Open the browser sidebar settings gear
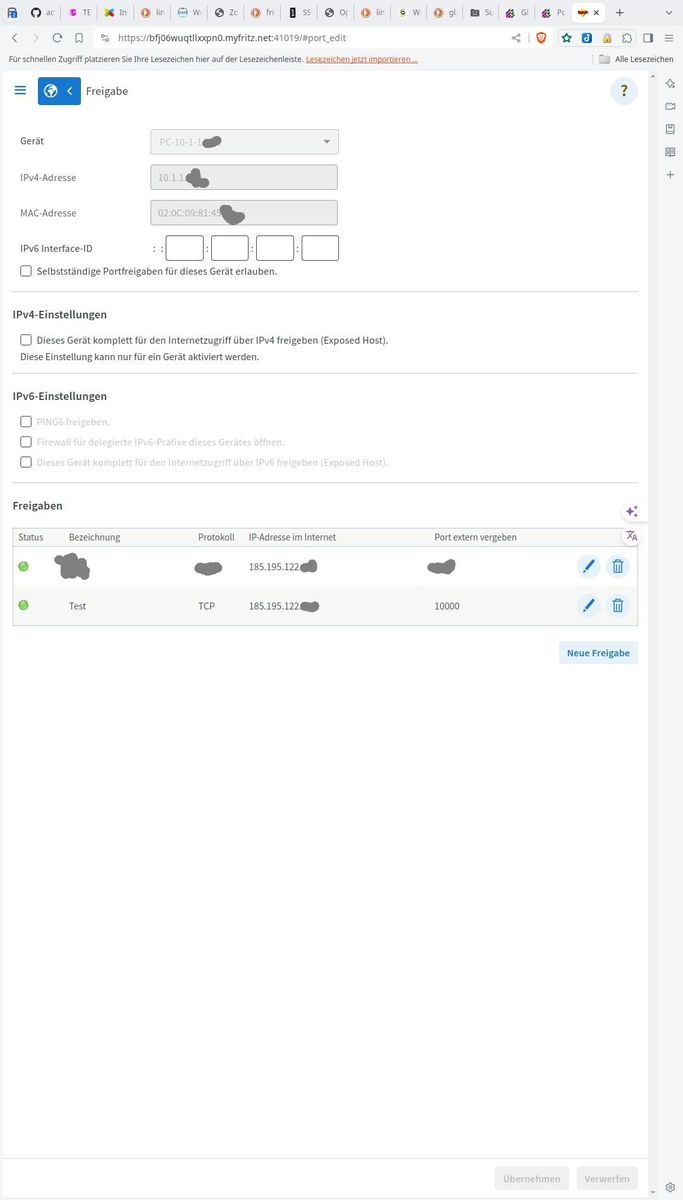 point(670,1189)
